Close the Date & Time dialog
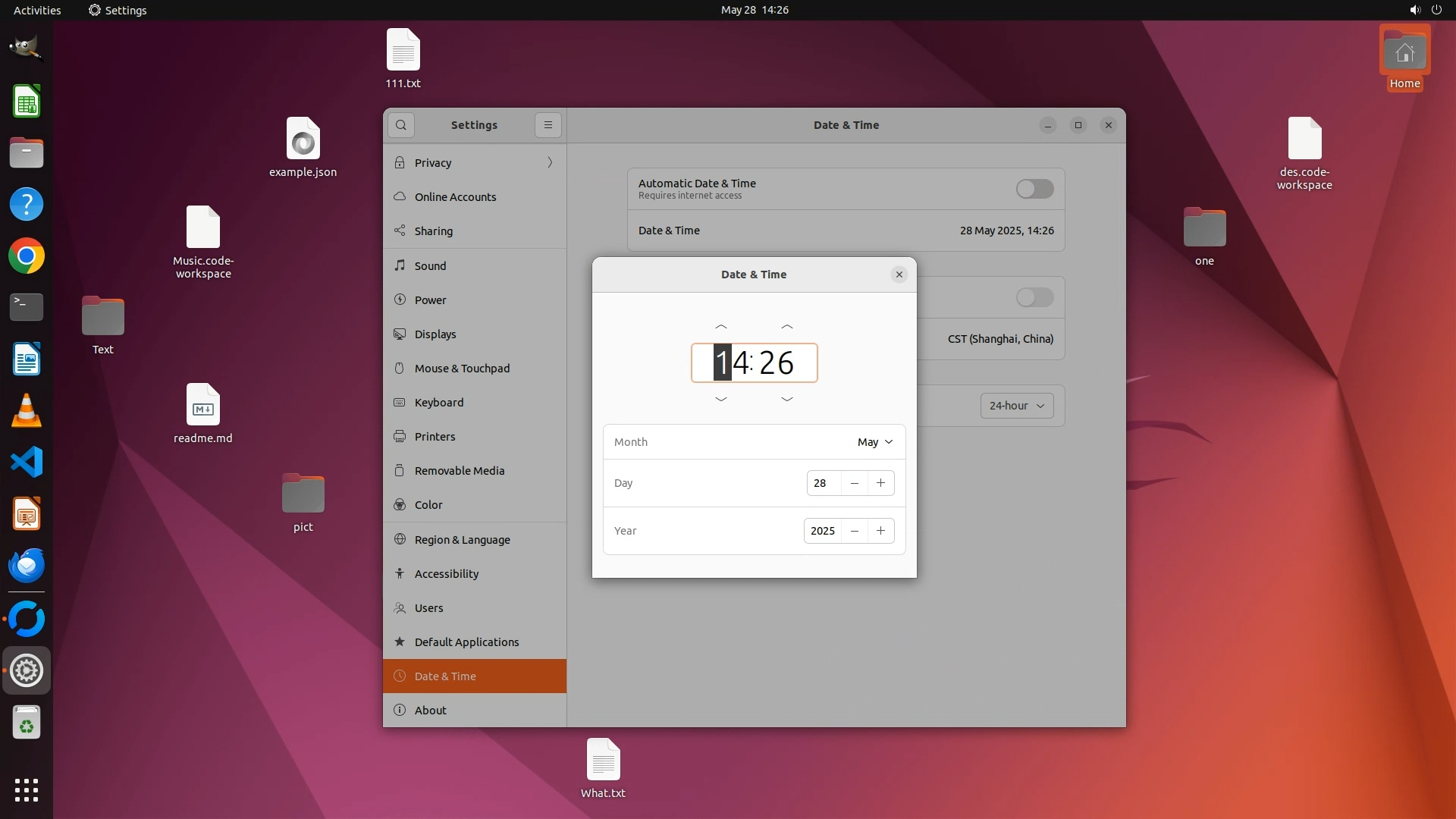This screenshot has height=819, width=1456. click(899, 275)
